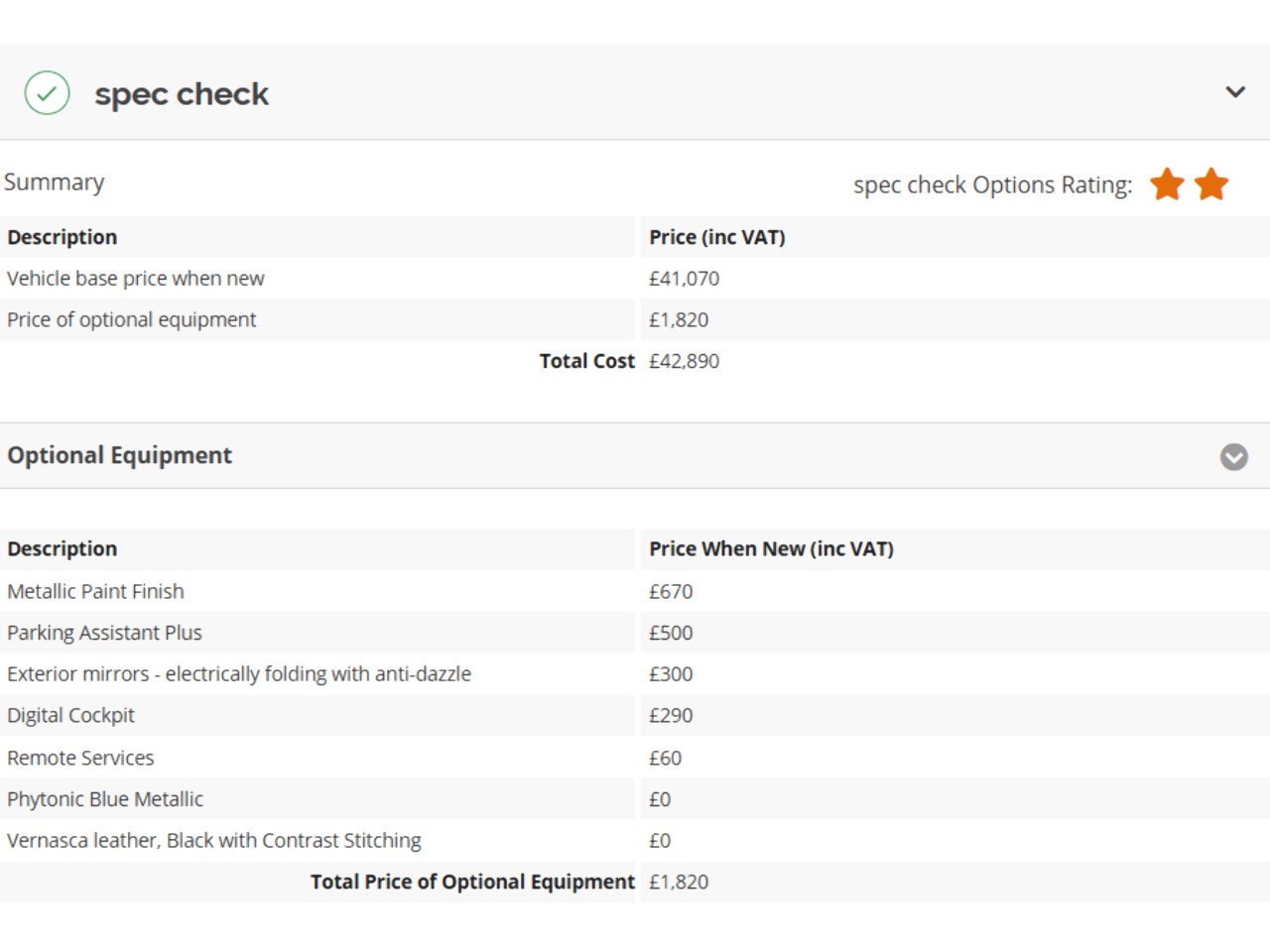
Task: Select the Parking Assistant Plus row
Action: (635, 633)
